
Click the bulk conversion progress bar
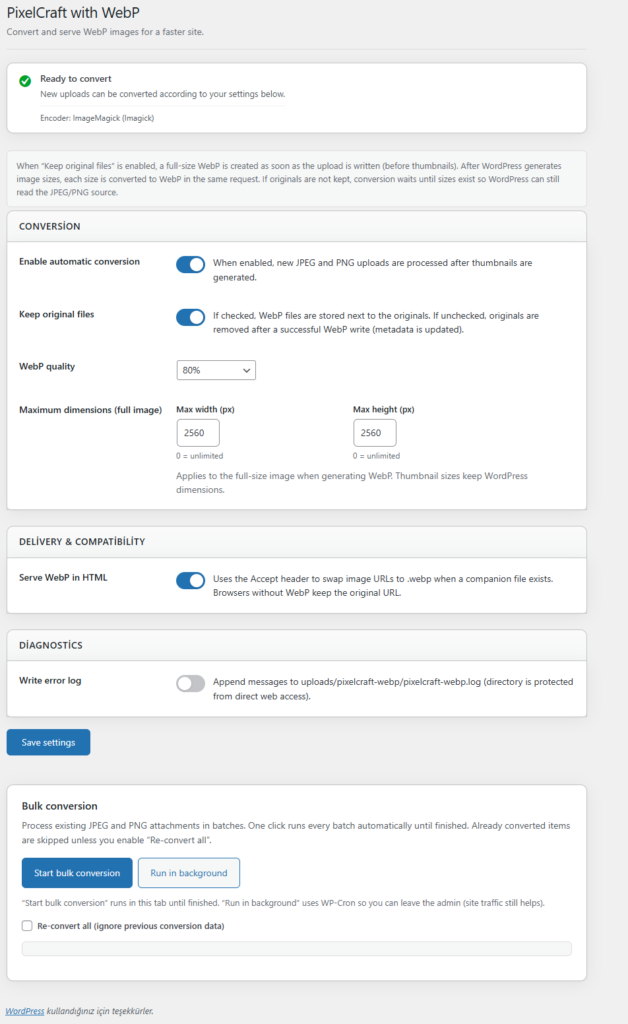point(296,949)
